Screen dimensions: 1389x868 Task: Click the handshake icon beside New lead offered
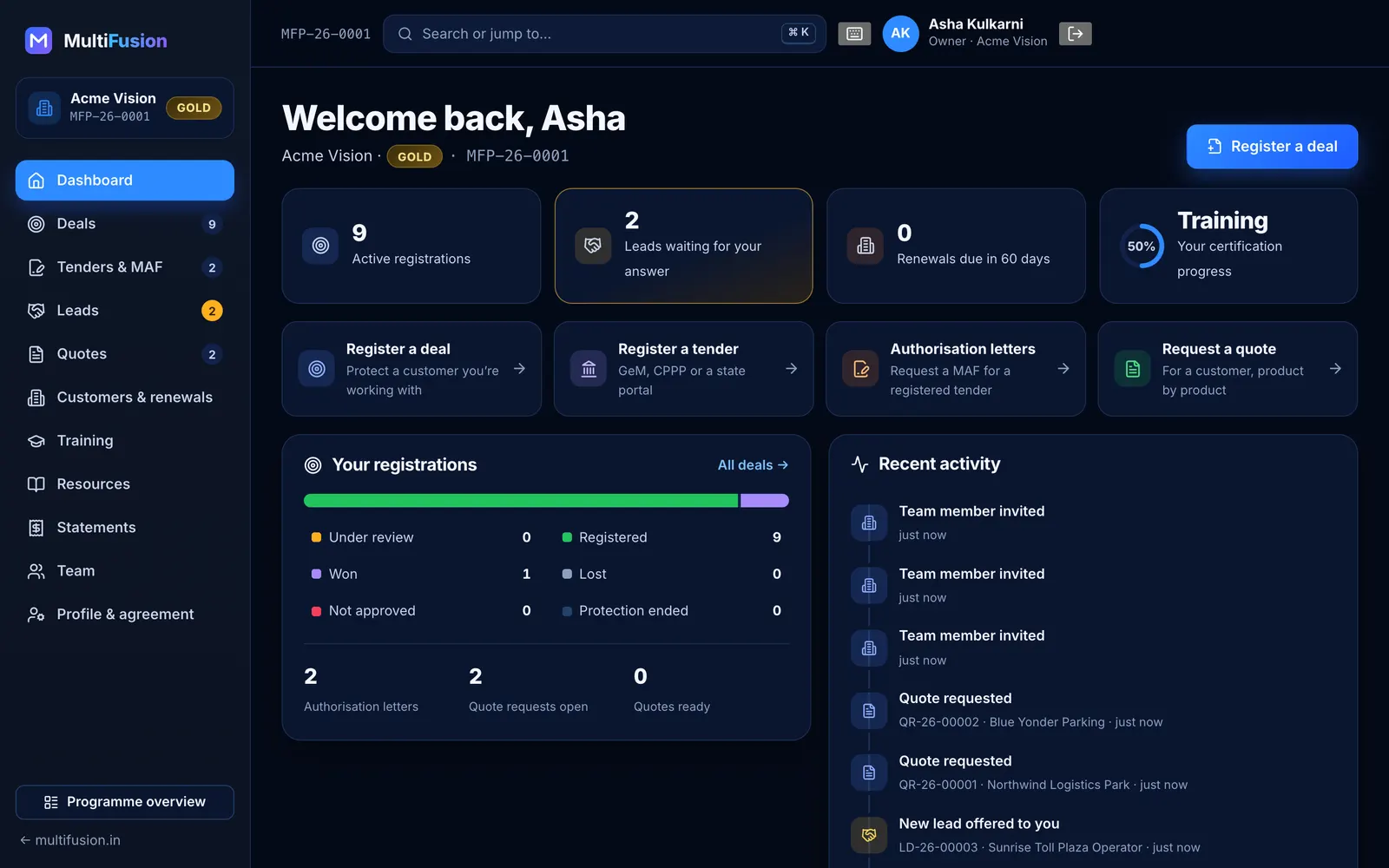(869, 835)
